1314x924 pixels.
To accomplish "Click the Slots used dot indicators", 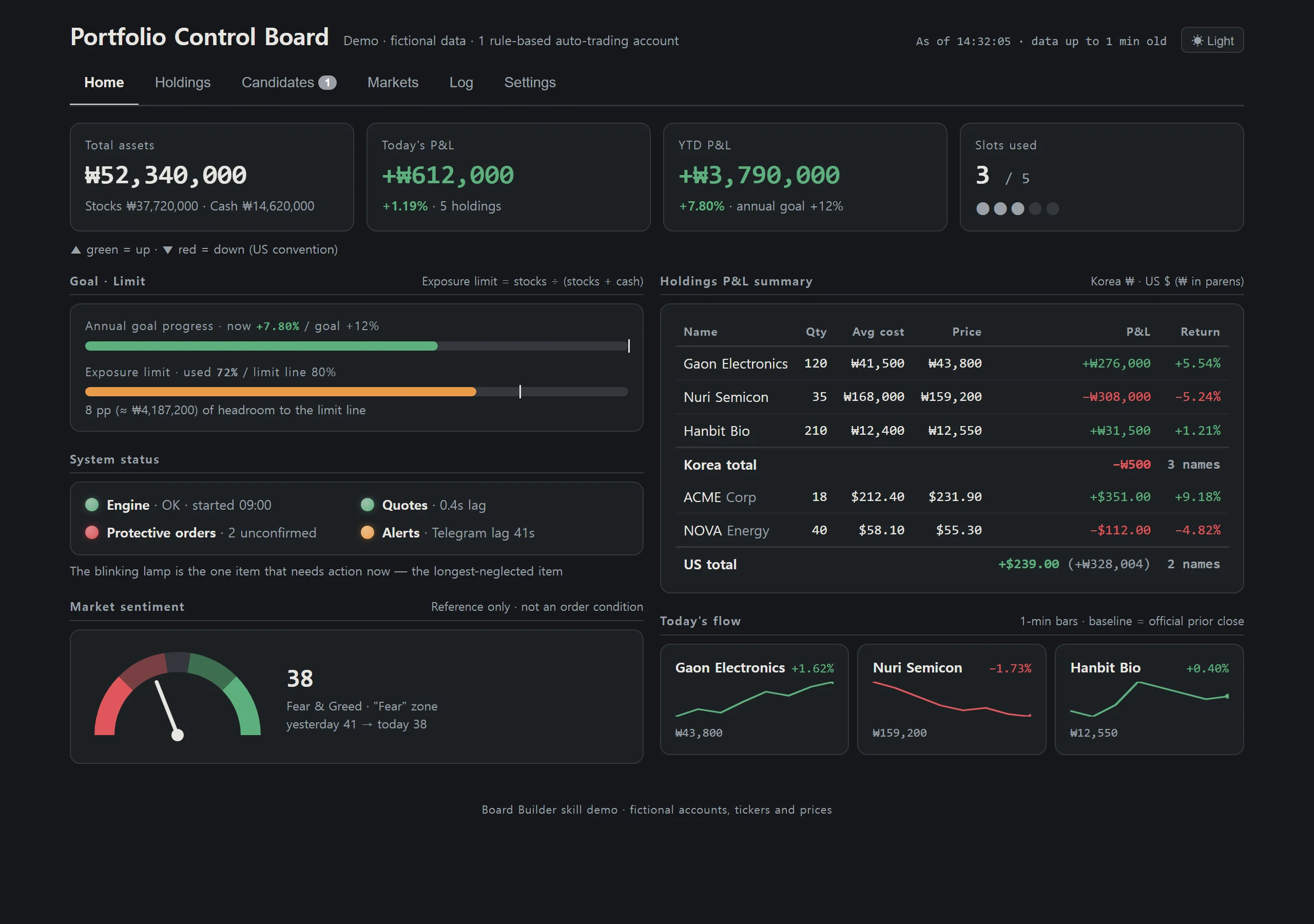I will point(1017,208).
